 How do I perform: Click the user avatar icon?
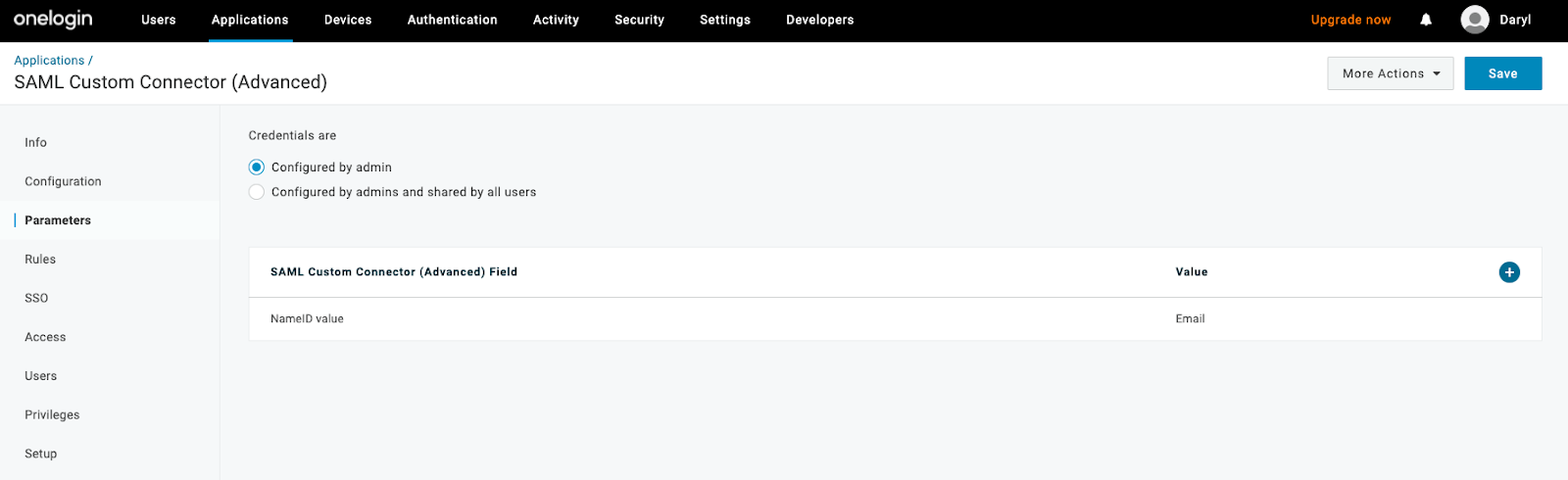pyautogui.click(x=1475, y=20)
